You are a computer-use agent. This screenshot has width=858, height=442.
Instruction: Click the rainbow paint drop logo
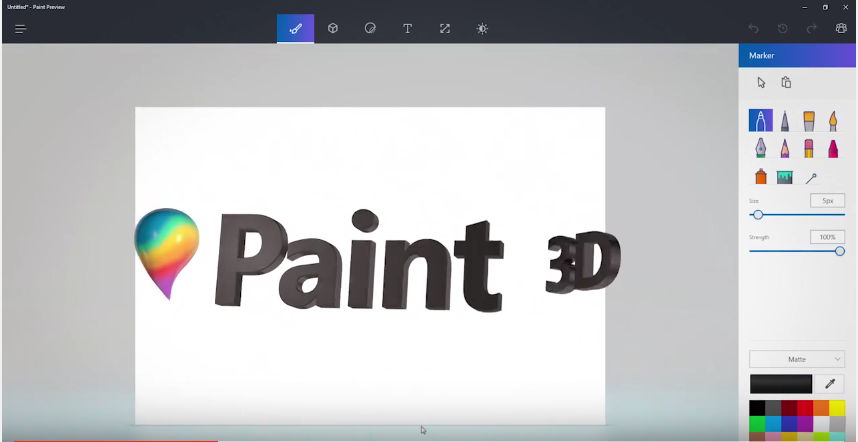pyautogui.click(x=167, y=253)
